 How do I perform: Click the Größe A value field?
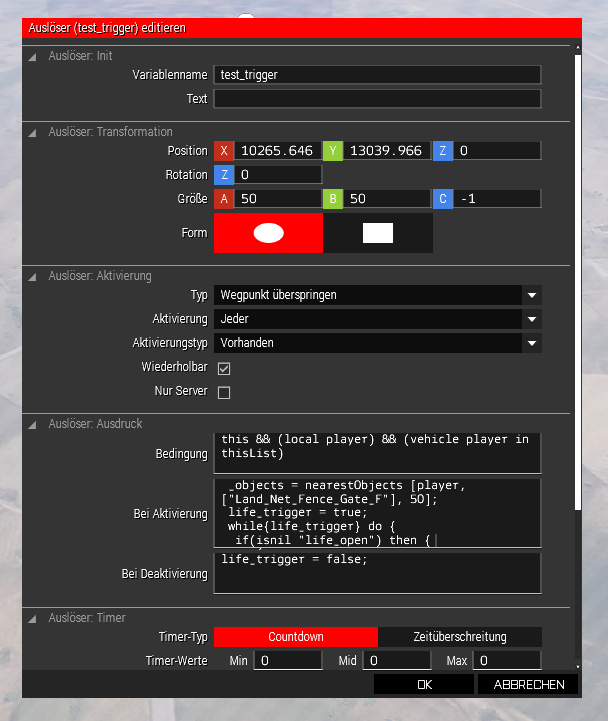pos(278,199)
